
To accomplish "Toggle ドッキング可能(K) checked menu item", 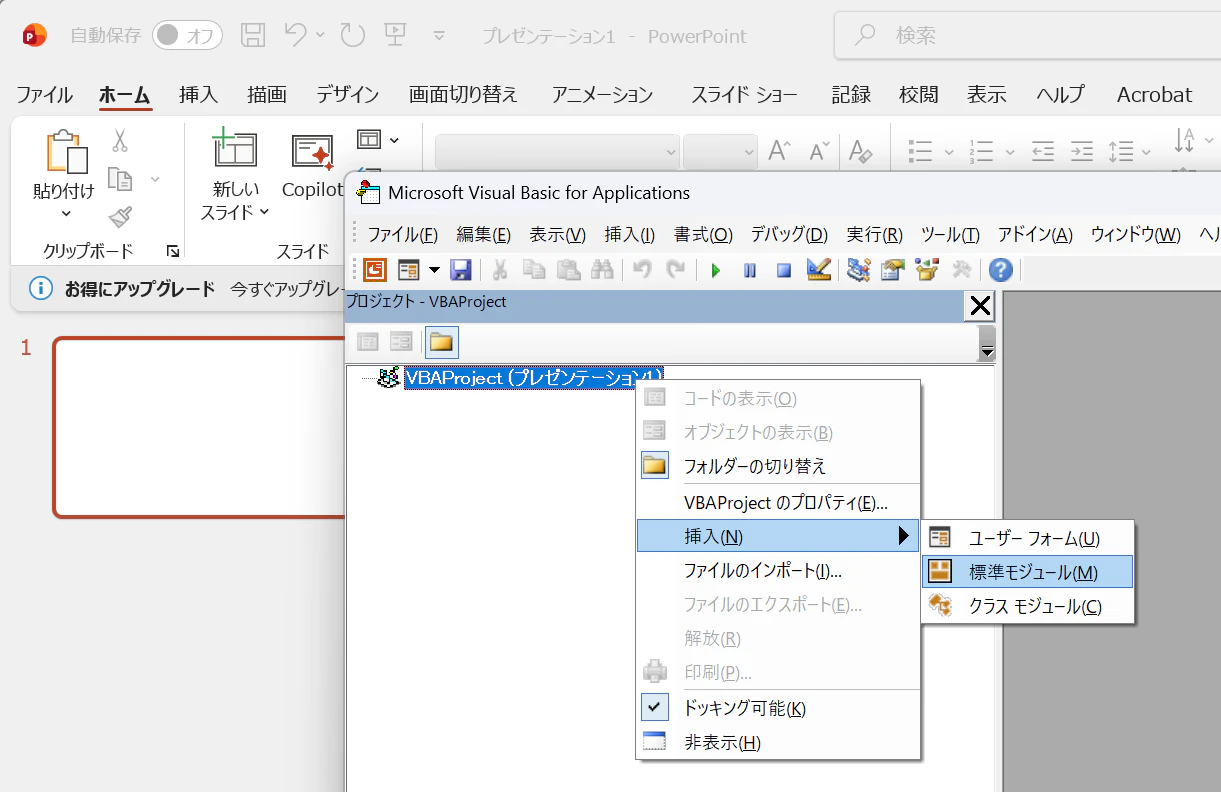I will point(778,708).
